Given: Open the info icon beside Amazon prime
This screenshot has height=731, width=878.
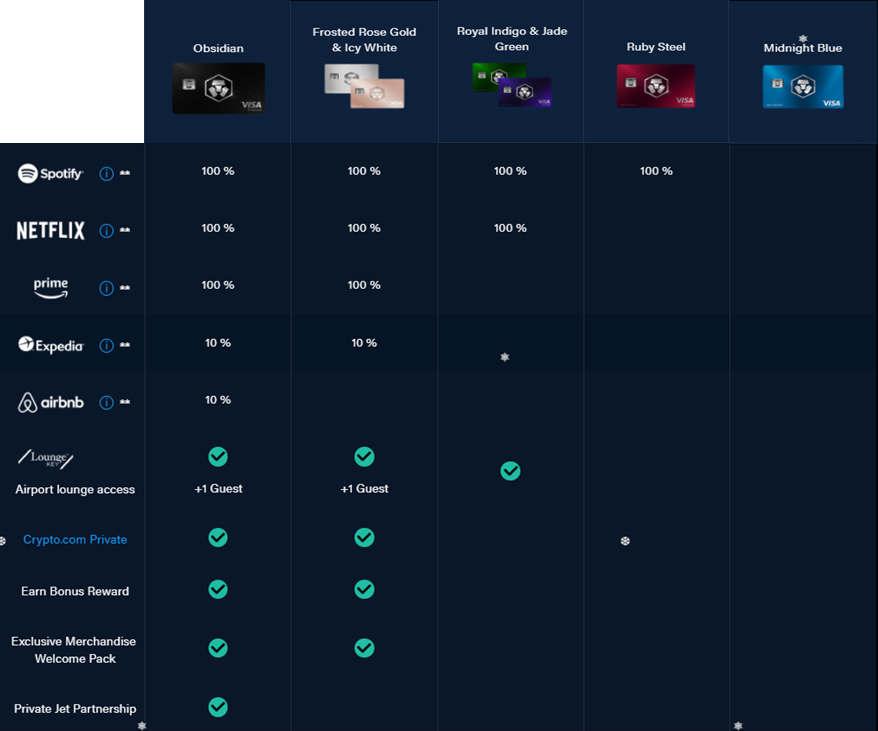Looking at the screenshot, I should 106,288.
